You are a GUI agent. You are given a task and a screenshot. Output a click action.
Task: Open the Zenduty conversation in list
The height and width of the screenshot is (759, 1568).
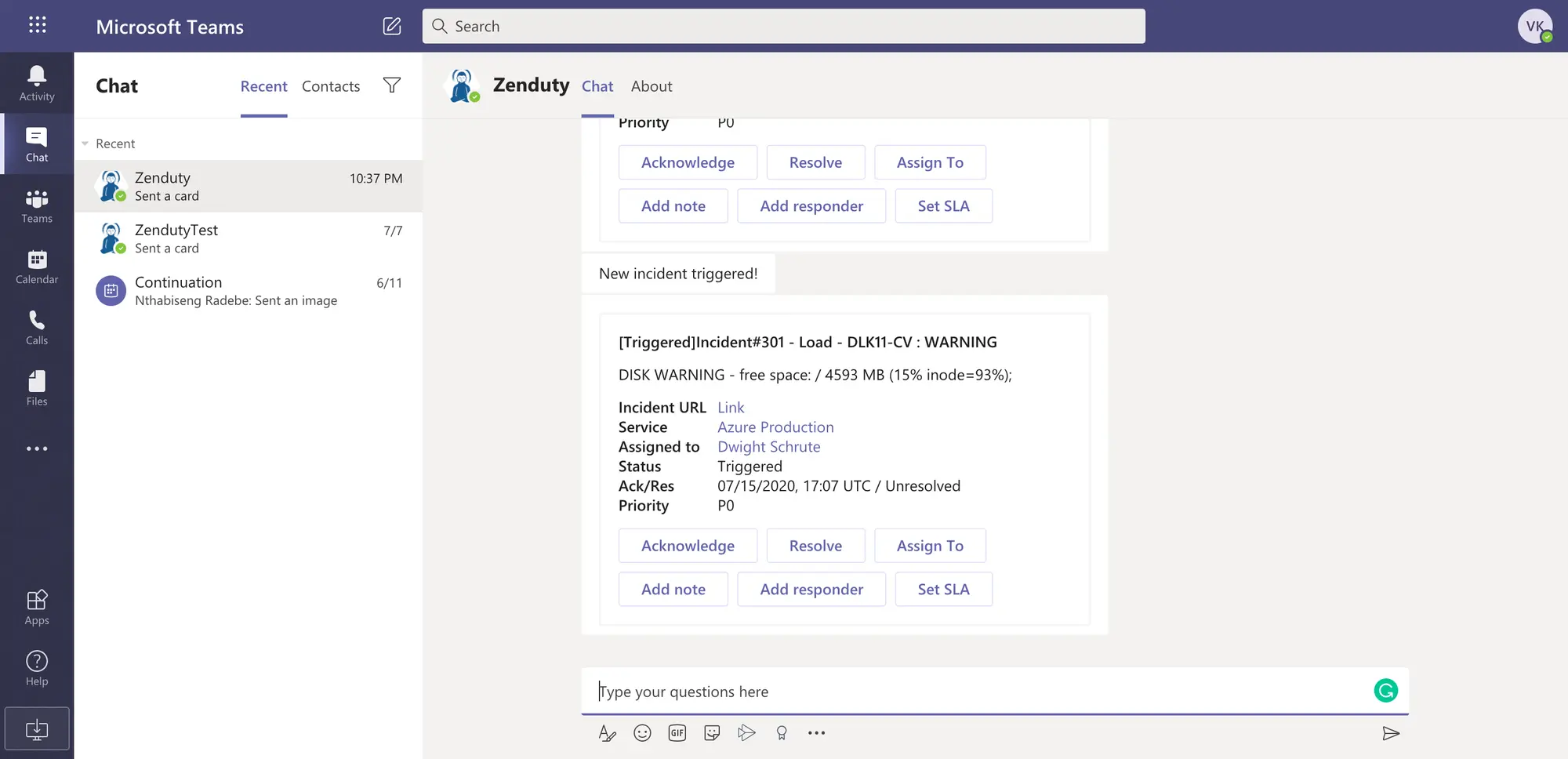[x=249, y=187]
